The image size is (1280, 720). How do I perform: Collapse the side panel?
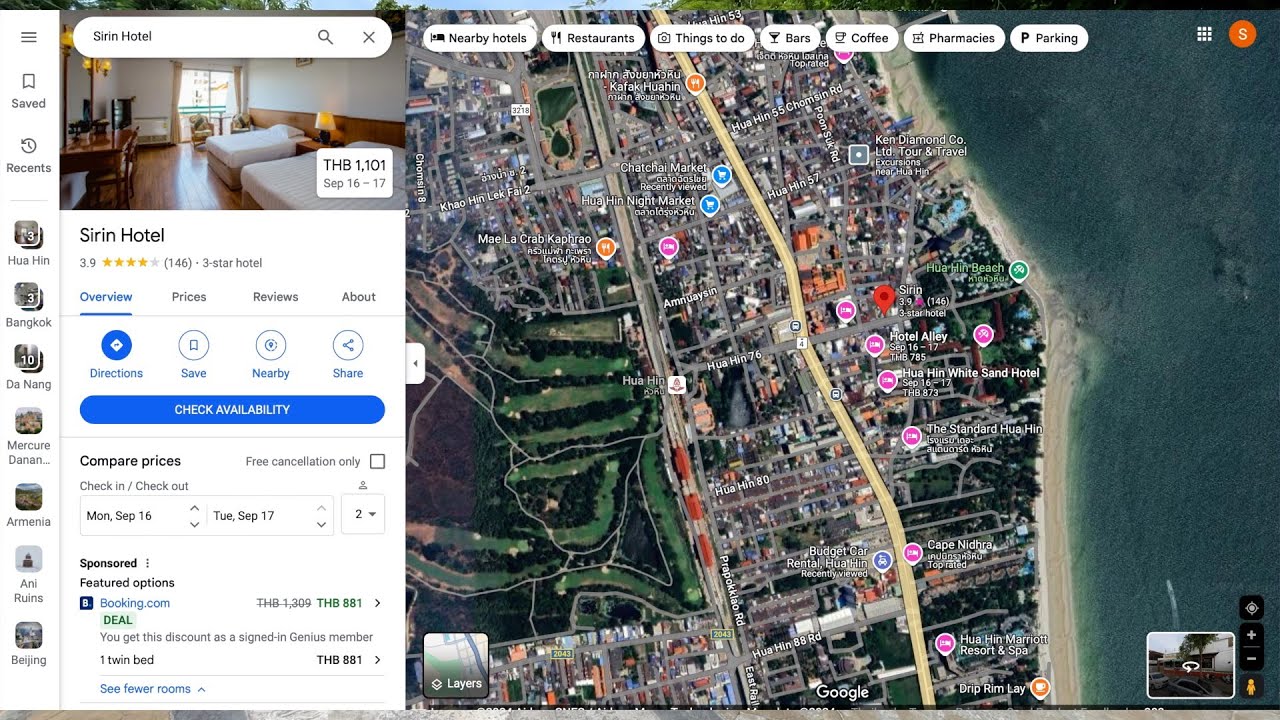tap(415, 364)
